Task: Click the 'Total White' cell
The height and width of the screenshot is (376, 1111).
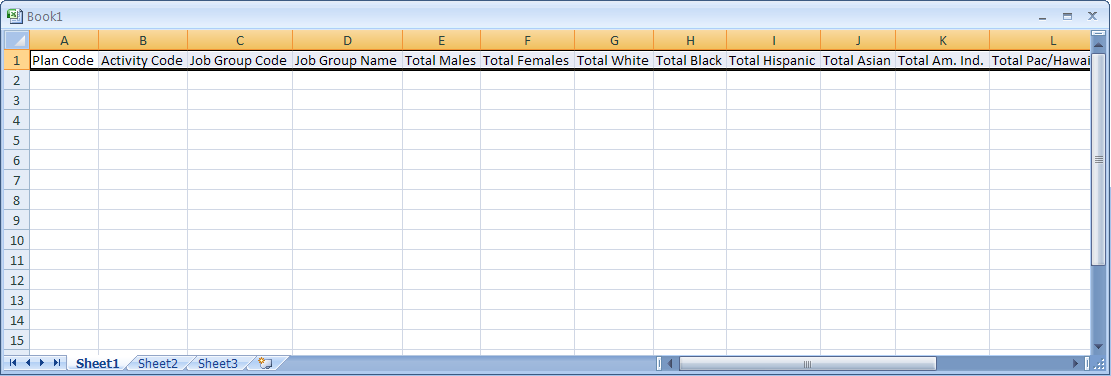Action: (614, 60)
